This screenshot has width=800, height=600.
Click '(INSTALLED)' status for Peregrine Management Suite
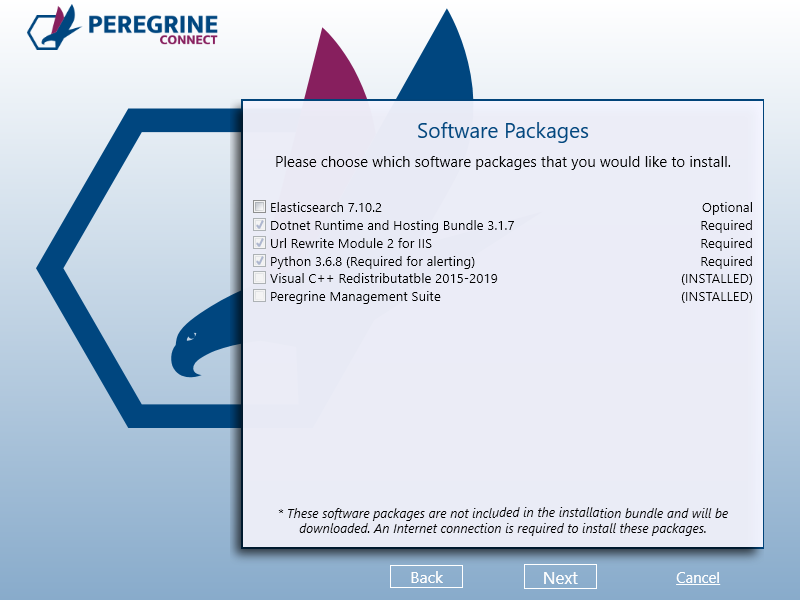pos(717,296)
